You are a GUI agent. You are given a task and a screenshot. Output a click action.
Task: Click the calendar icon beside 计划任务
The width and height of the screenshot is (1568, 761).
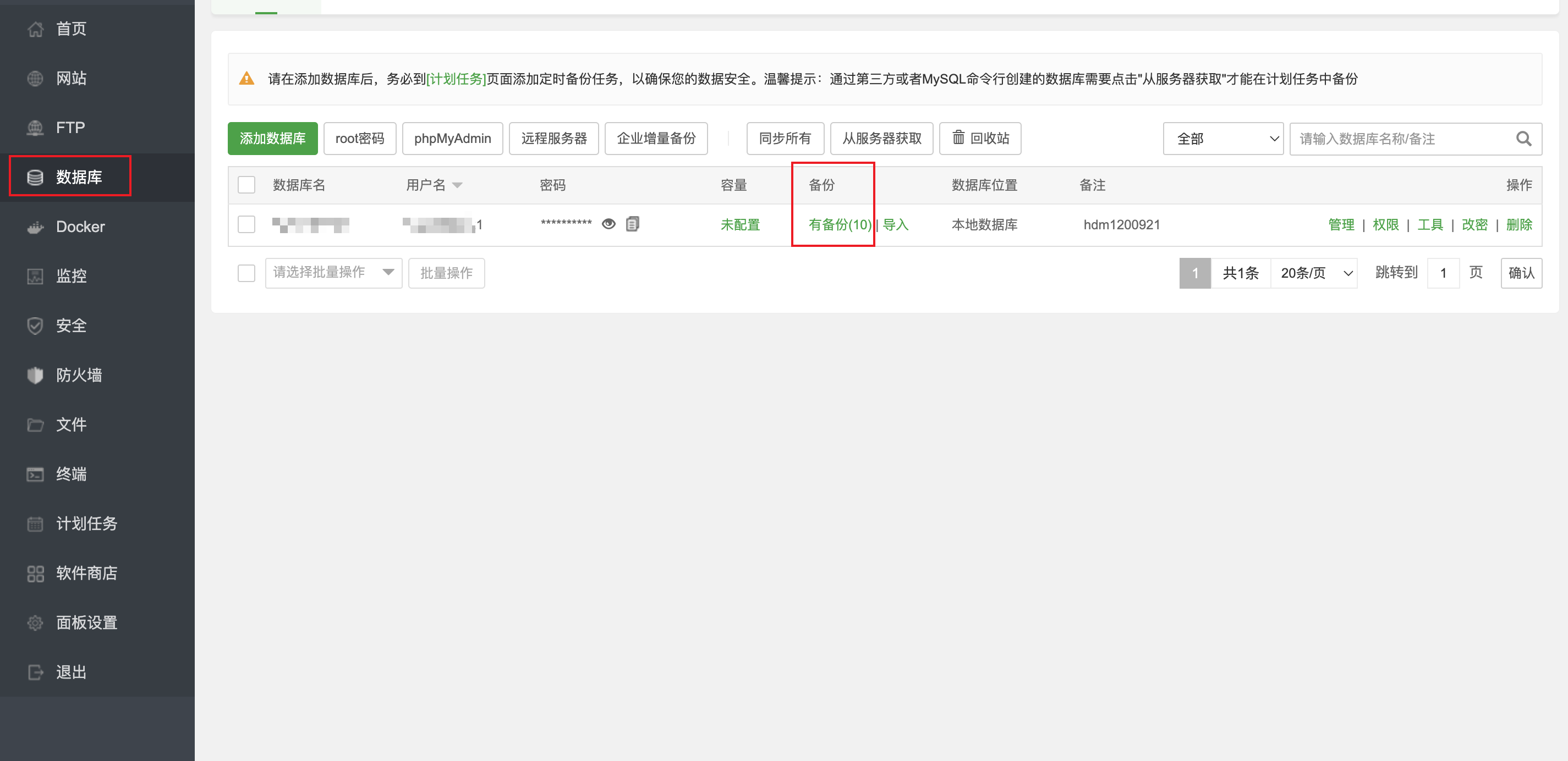click(x=35, y=524)
